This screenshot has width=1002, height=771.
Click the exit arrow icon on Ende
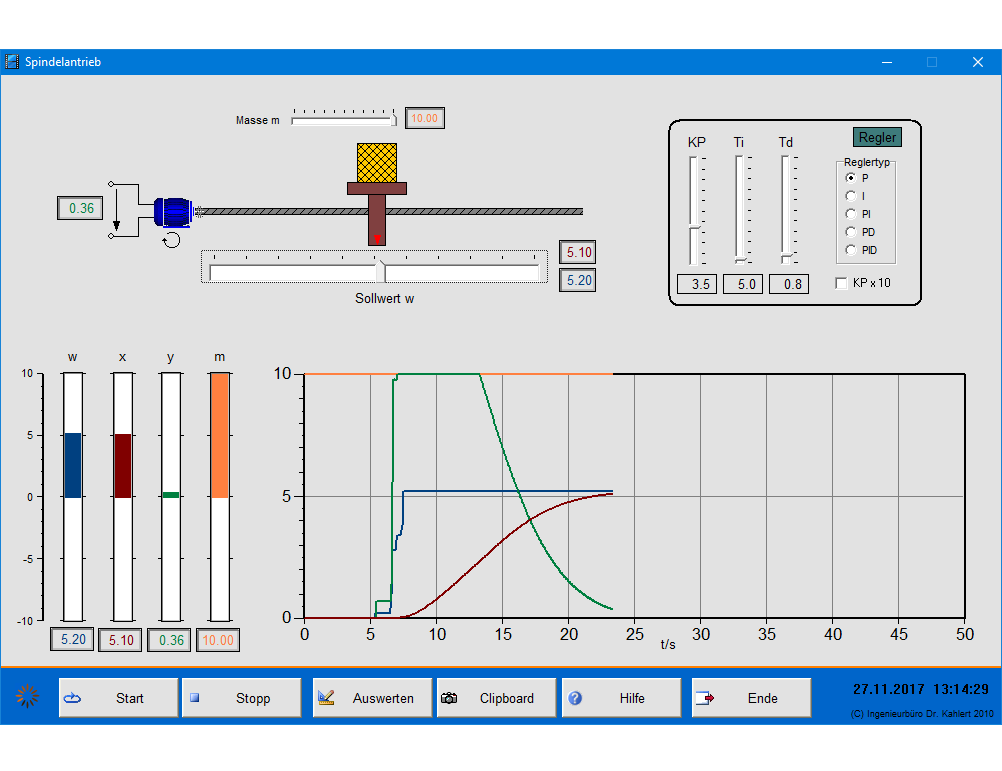(703, 698)
